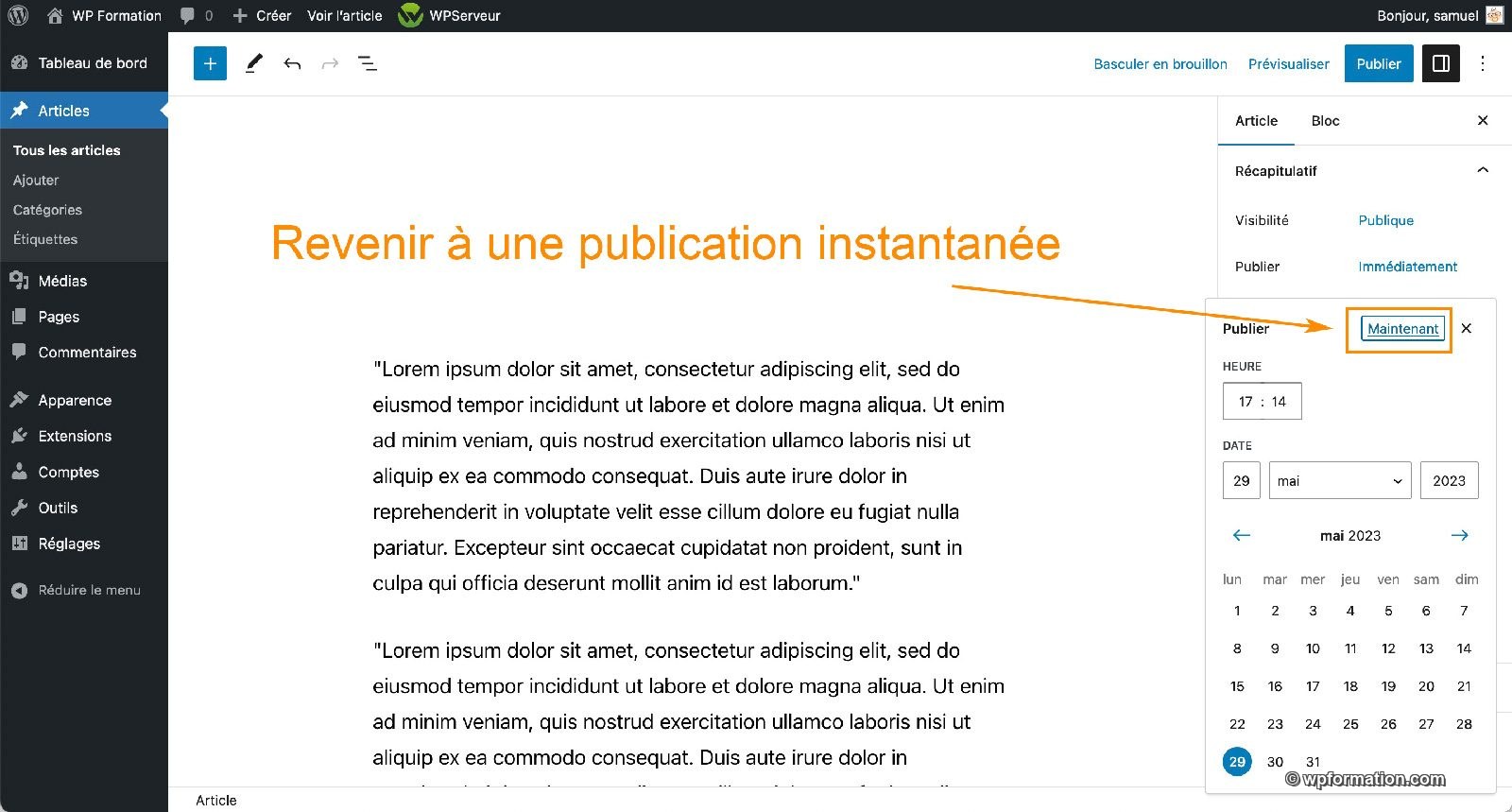Open the Réglages menu
The height and width of the screenshot is (812, 1512).
pyautogui.click(x=84, y=544)
